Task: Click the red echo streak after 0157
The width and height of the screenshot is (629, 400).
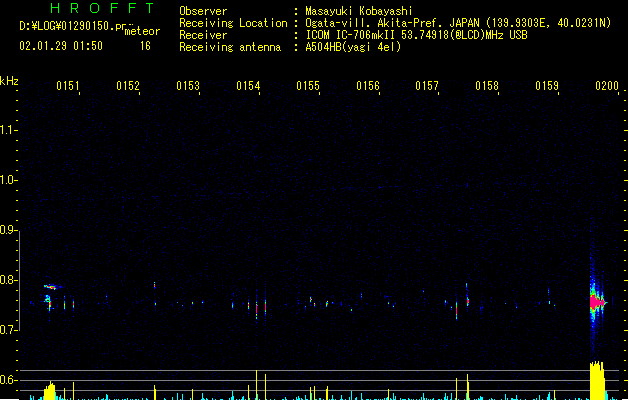Action: point(457,310)
